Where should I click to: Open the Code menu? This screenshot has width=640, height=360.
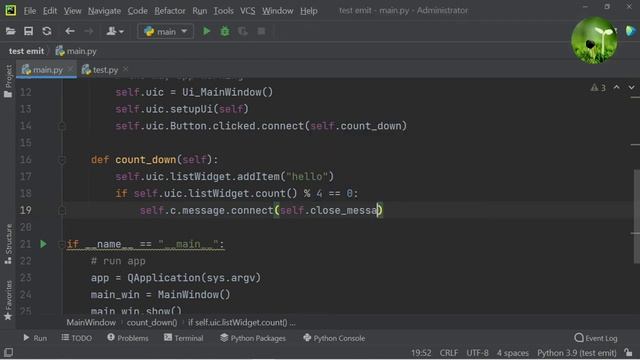click(138, 11)
